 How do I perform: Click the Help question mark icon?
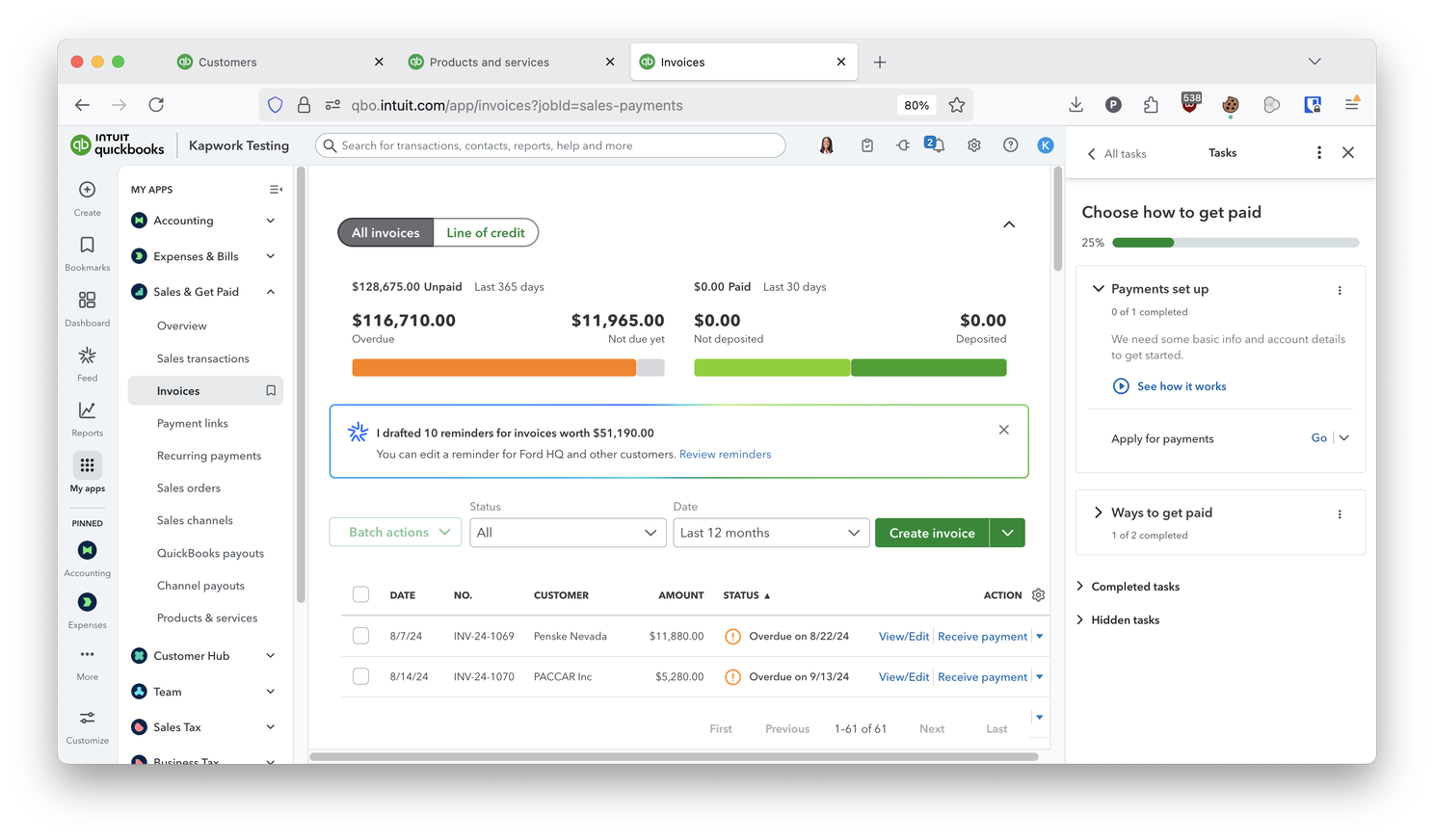pos(1010,145)
